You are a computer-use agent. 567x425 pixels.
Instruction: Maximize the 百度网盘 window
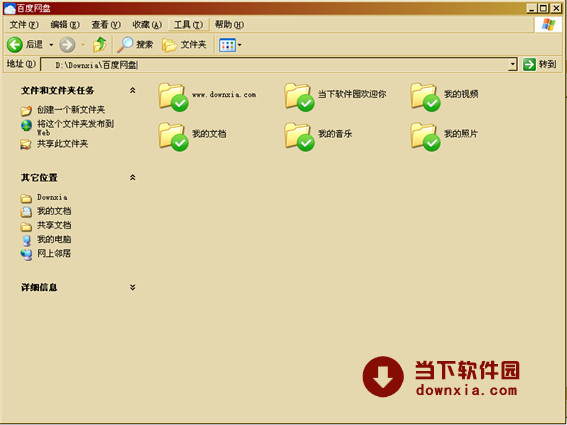point(543,8)
